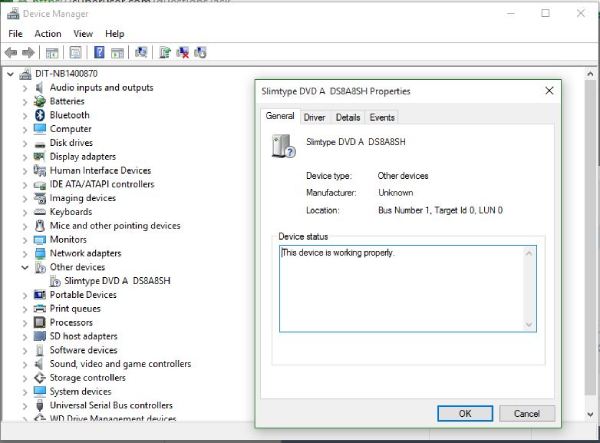Expand the Sound, video and game controllers category
The height and width of the screenshot is (443, 600).
coord(25,365)
